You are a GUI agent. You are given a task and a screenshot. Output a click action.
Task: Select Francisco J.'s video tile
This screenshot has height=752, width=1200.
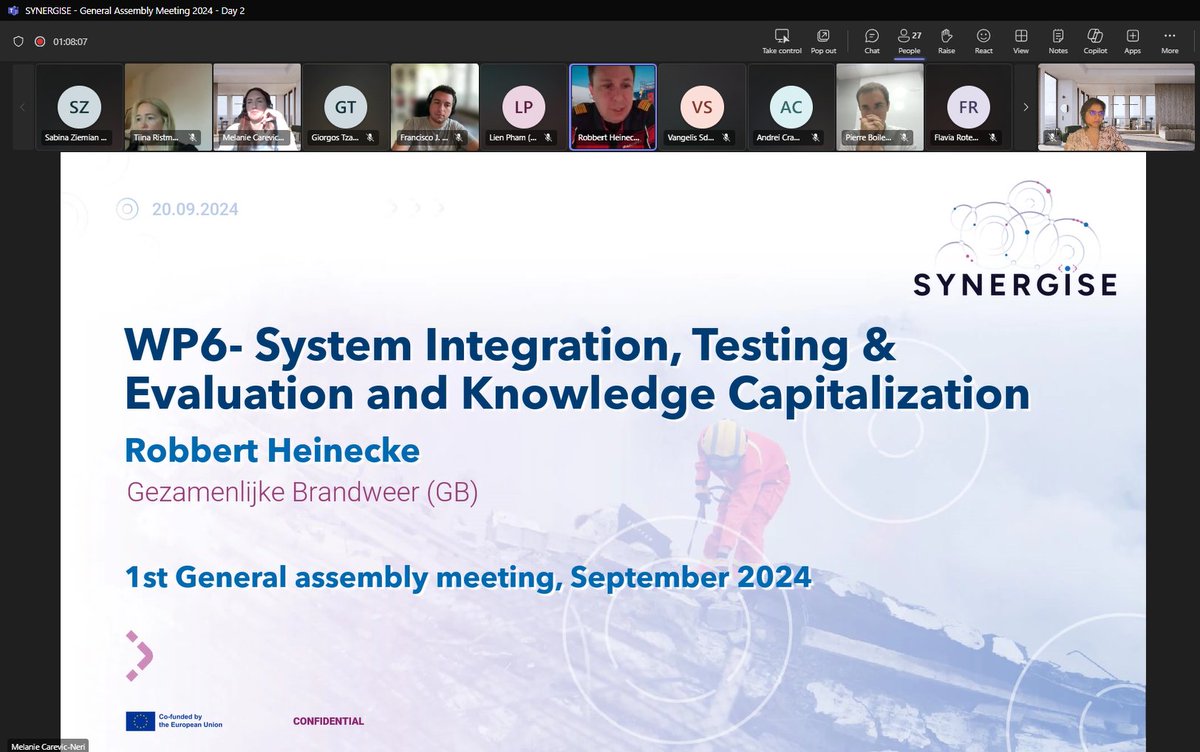point(435,107)
